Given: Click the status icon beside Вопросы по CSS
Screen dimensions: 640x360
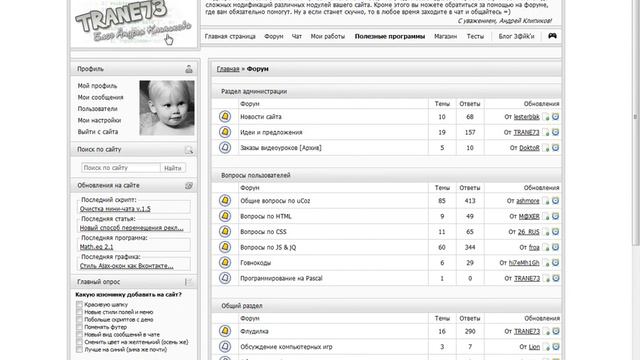Looking at the screenshot, I should (225, 231).
